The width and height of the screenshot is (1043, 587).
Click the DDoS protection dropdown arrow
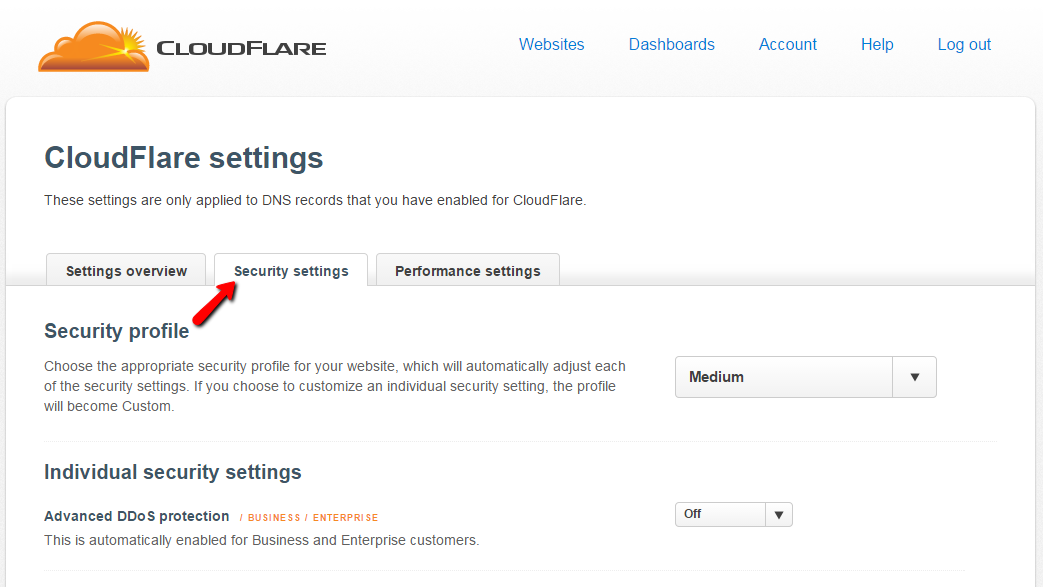(x=779, y=514)
